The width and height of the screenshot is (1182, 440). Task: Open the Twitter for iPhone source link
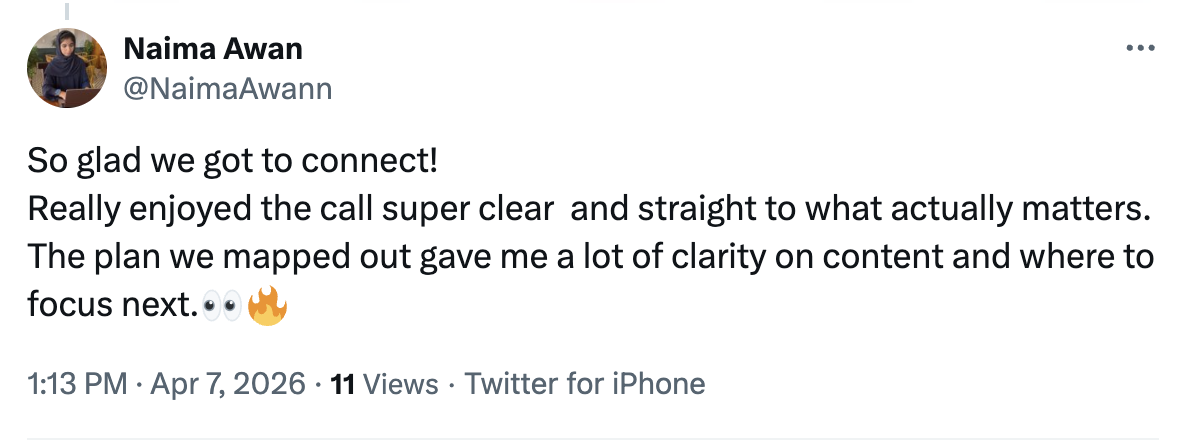[585, 383]
